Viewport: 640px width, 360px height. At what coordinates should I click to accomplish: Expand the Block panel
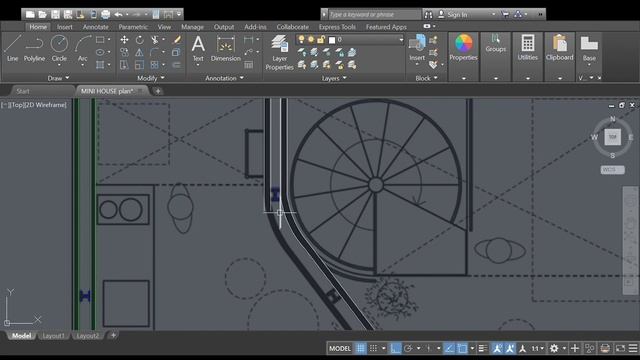427,78
